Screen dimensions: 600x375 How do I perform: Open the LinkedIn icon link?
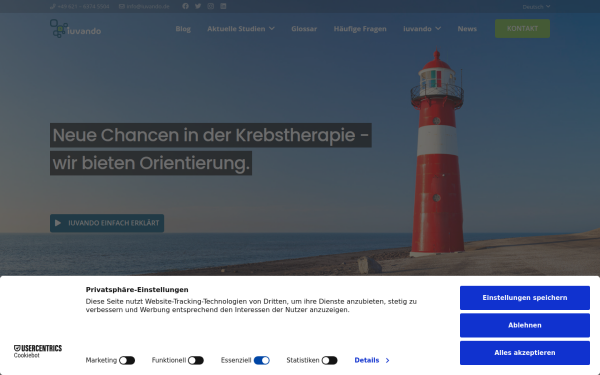pyautogui.click(x=223, y=6)
